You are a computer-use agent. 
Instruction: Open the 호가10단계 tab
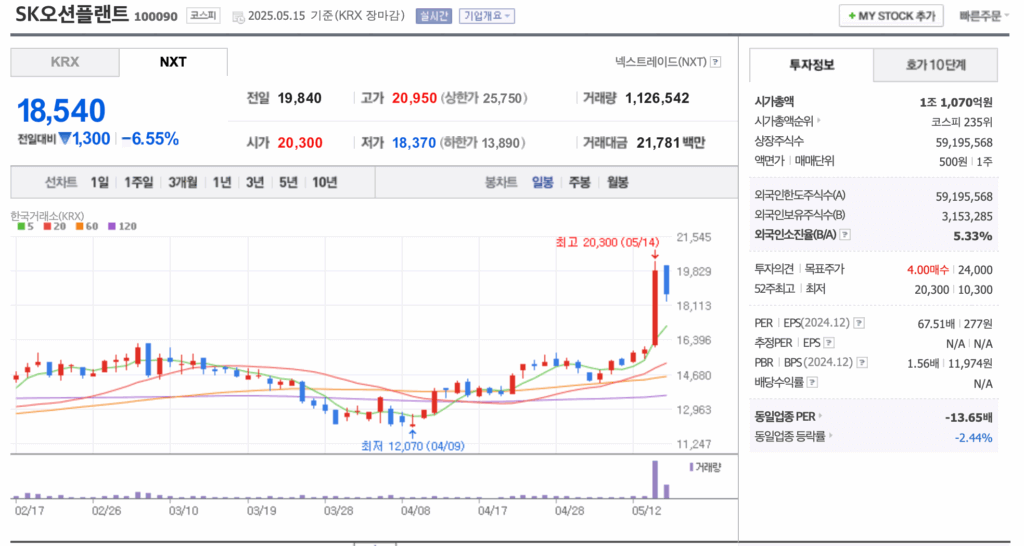click(935, 65)
